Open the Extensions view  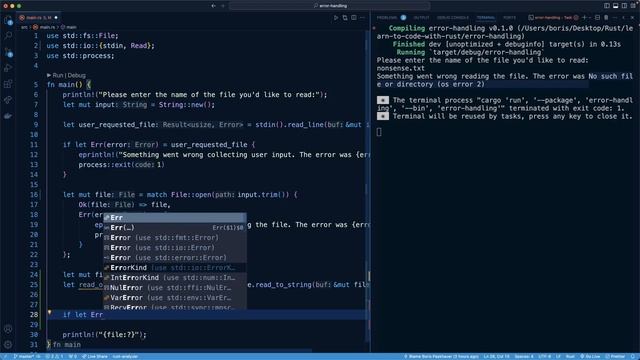[x=8, y=84]
